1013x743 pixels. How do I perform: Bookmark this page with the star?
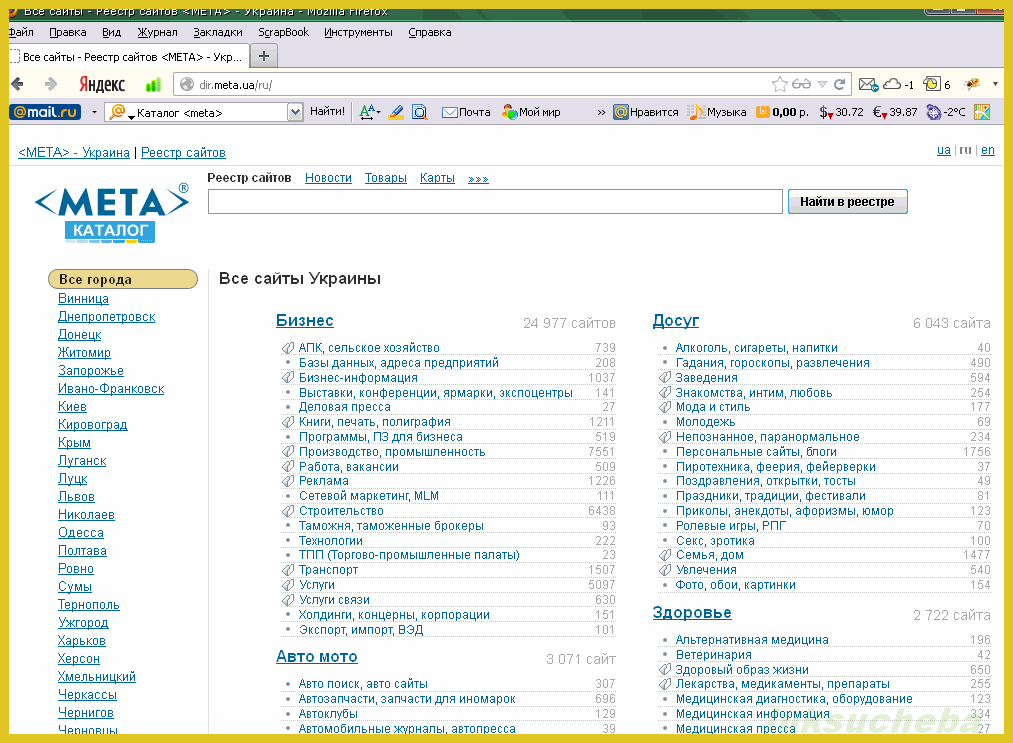pos(780,84)
